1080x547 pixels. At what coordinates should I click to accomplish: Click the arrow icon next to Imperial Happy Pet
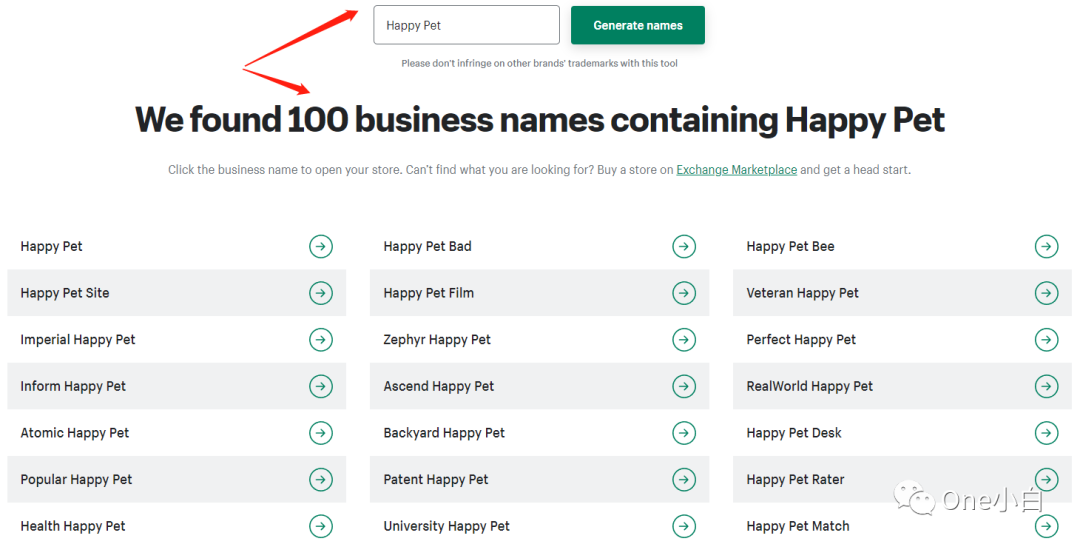click(320, 340)
